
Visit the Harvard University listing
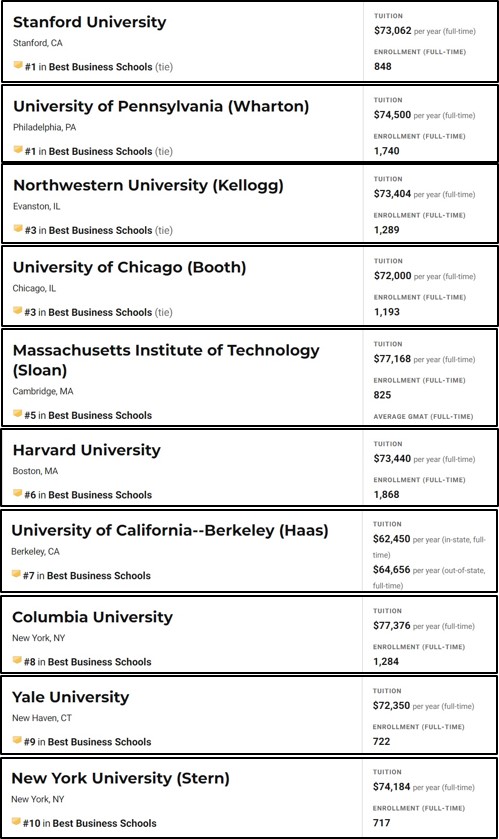click(x=87, y=450)
